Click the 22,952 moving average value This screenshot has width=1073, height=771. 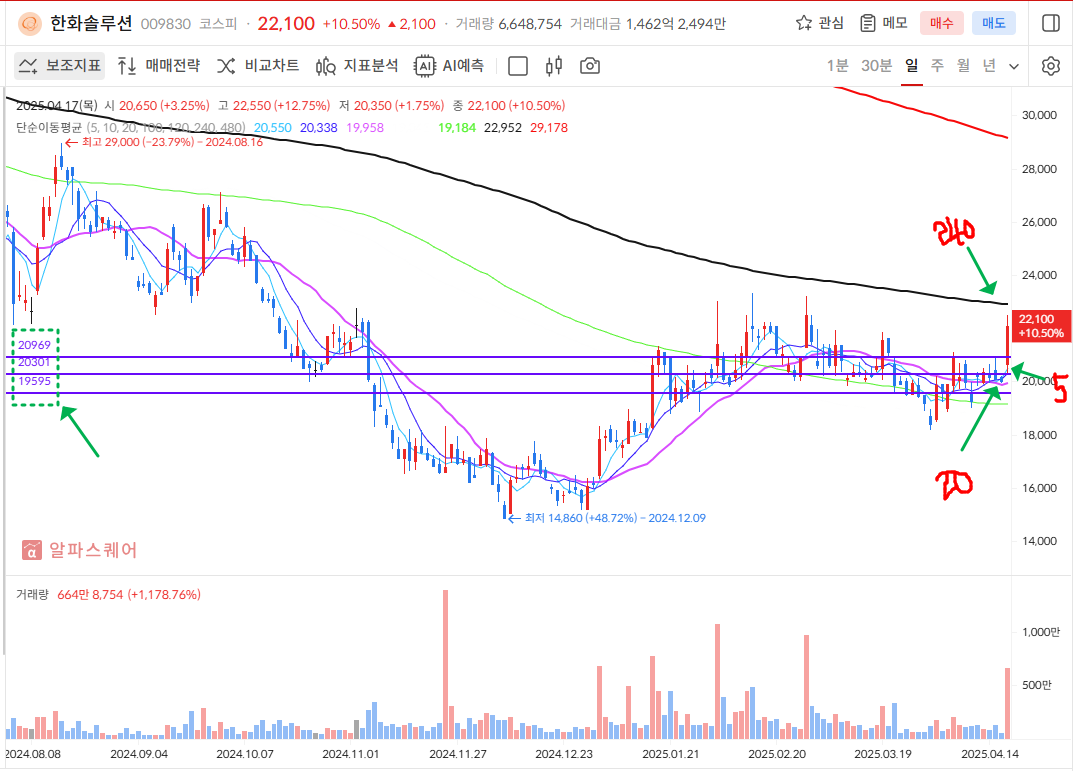502,127
